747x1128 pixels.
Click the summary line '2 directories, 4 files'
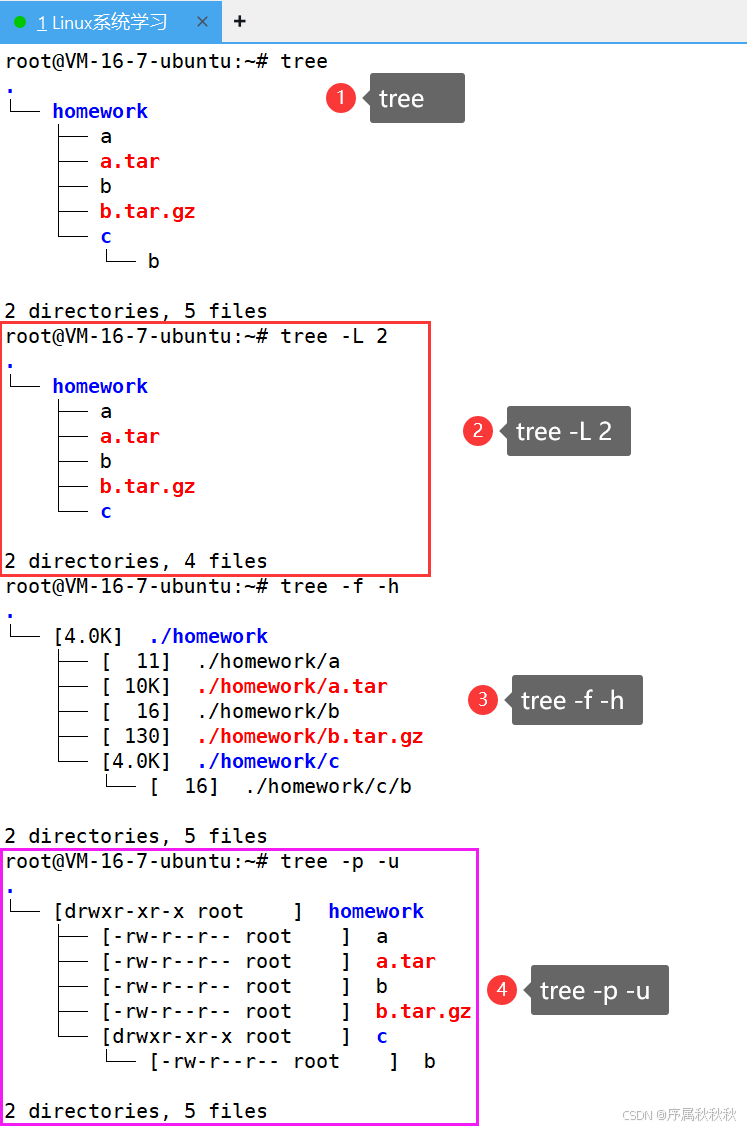pos(136,561)
